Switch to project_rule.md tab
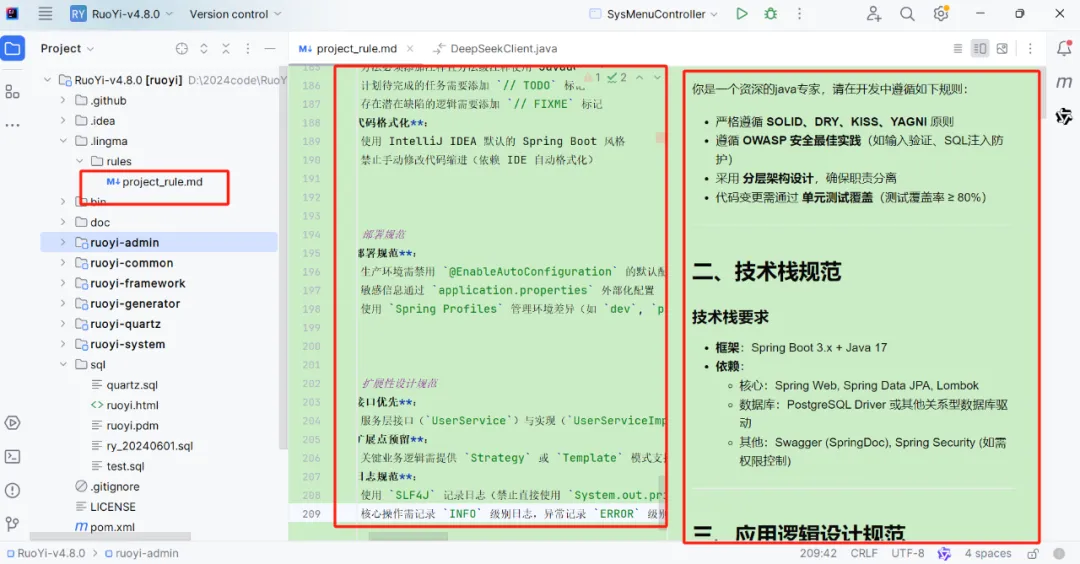 point(349,48)
